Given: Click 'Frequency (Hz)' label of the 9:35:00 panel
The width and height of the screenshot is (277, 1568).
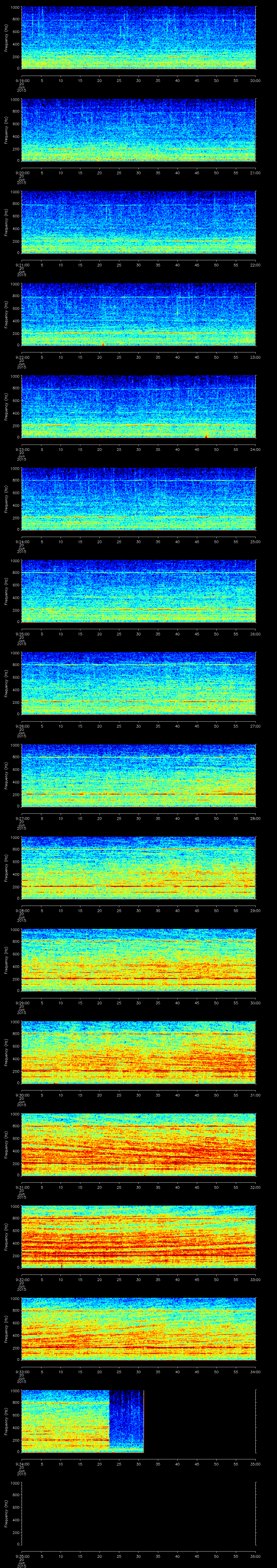Looking at the screenshot, I should click(6, 1513).
